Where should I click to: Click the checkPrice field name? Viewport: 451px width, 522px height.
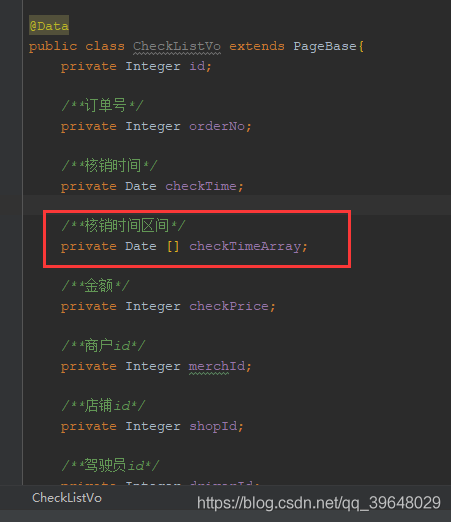click(x=229, y=306)
